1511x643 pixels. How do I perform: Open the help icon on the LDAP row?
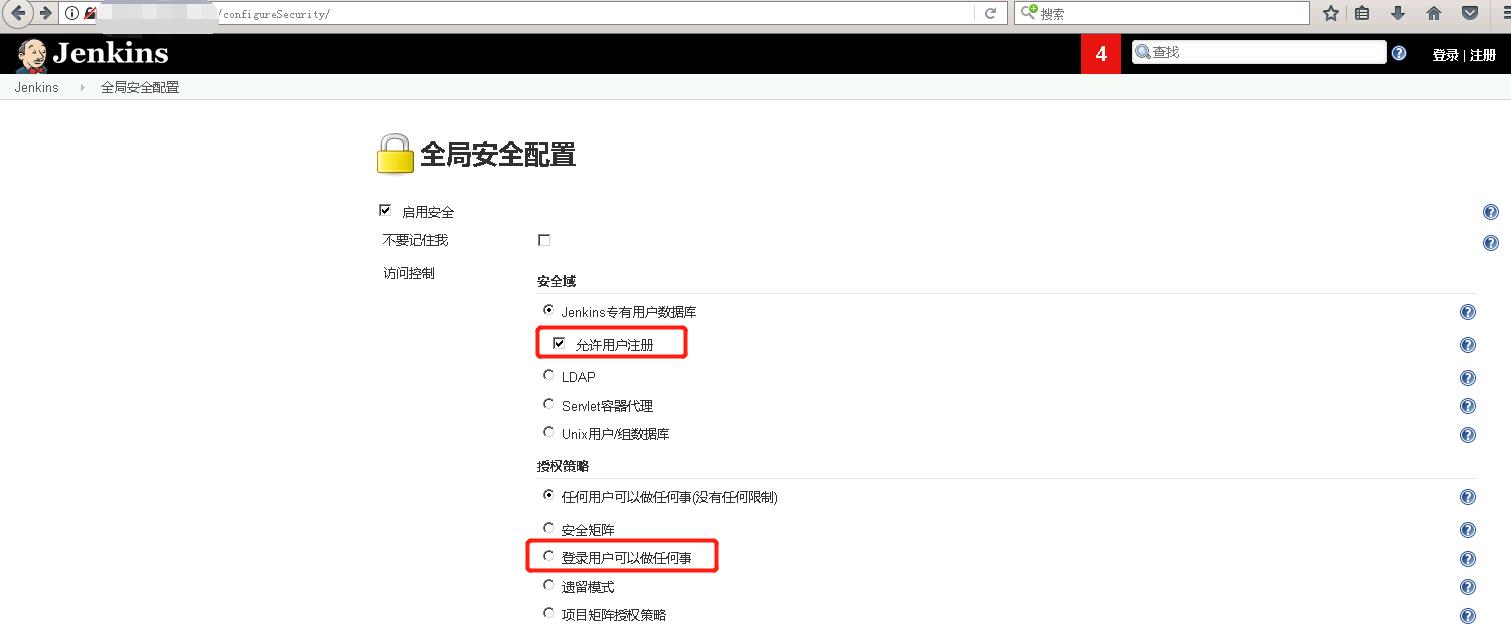tap(1468, 378)
